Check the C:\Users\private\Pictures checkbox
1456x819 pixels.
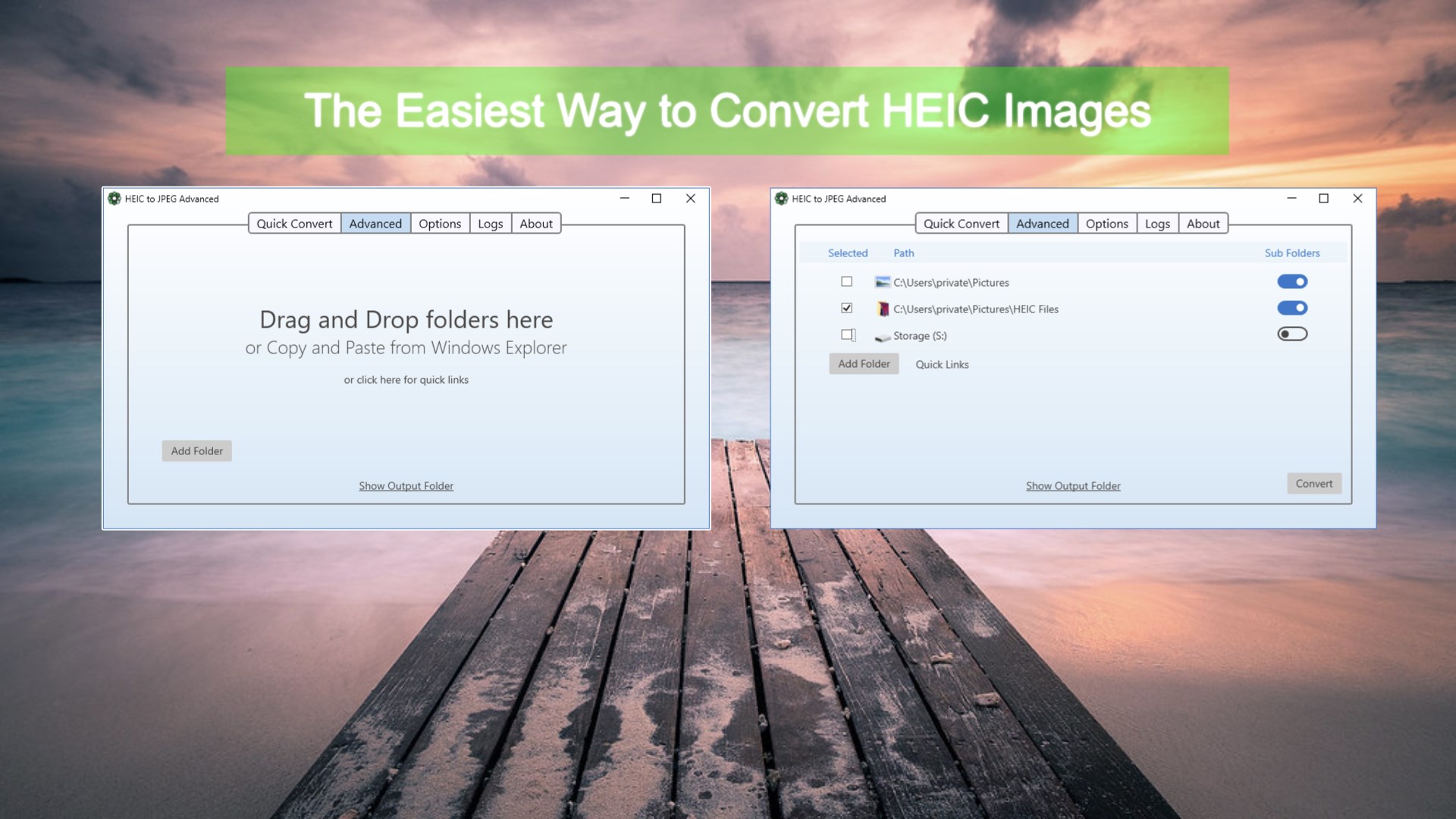pyautogui.click(x=847, y=281)
